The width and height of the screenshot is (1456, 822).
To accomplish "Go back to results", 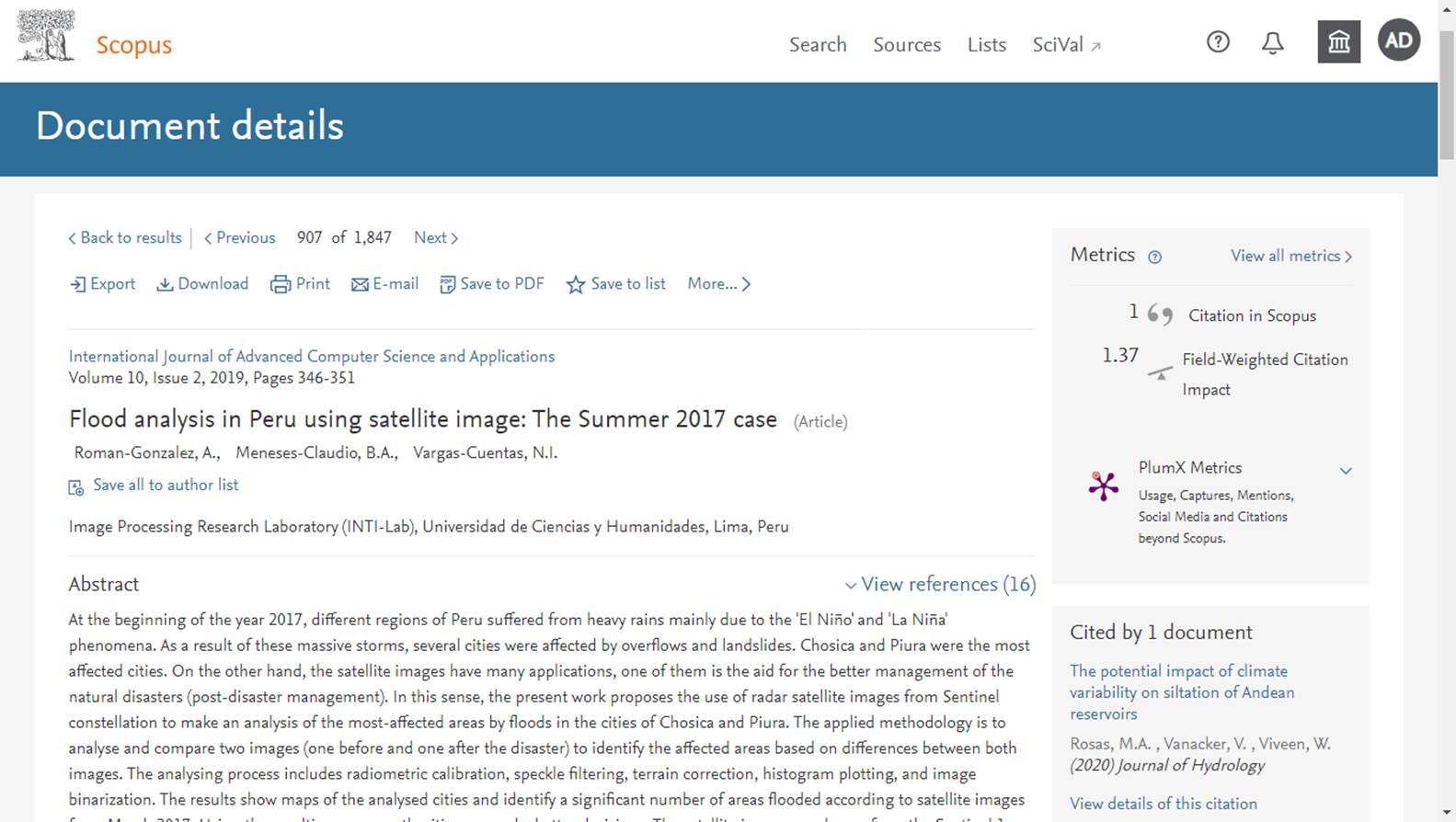I will (125, 237).
